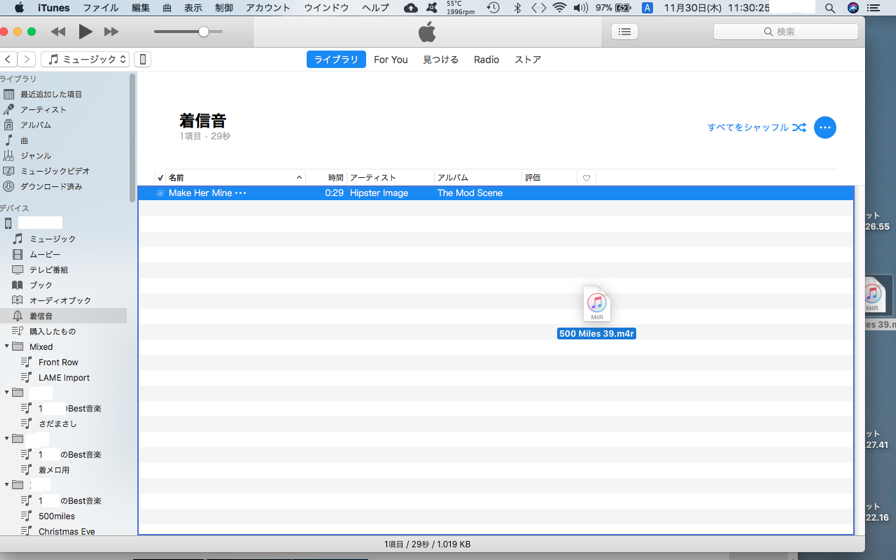Open the ミュージック media type dropdown
Screen dimensions: 896x560
[x=86, y=59]
